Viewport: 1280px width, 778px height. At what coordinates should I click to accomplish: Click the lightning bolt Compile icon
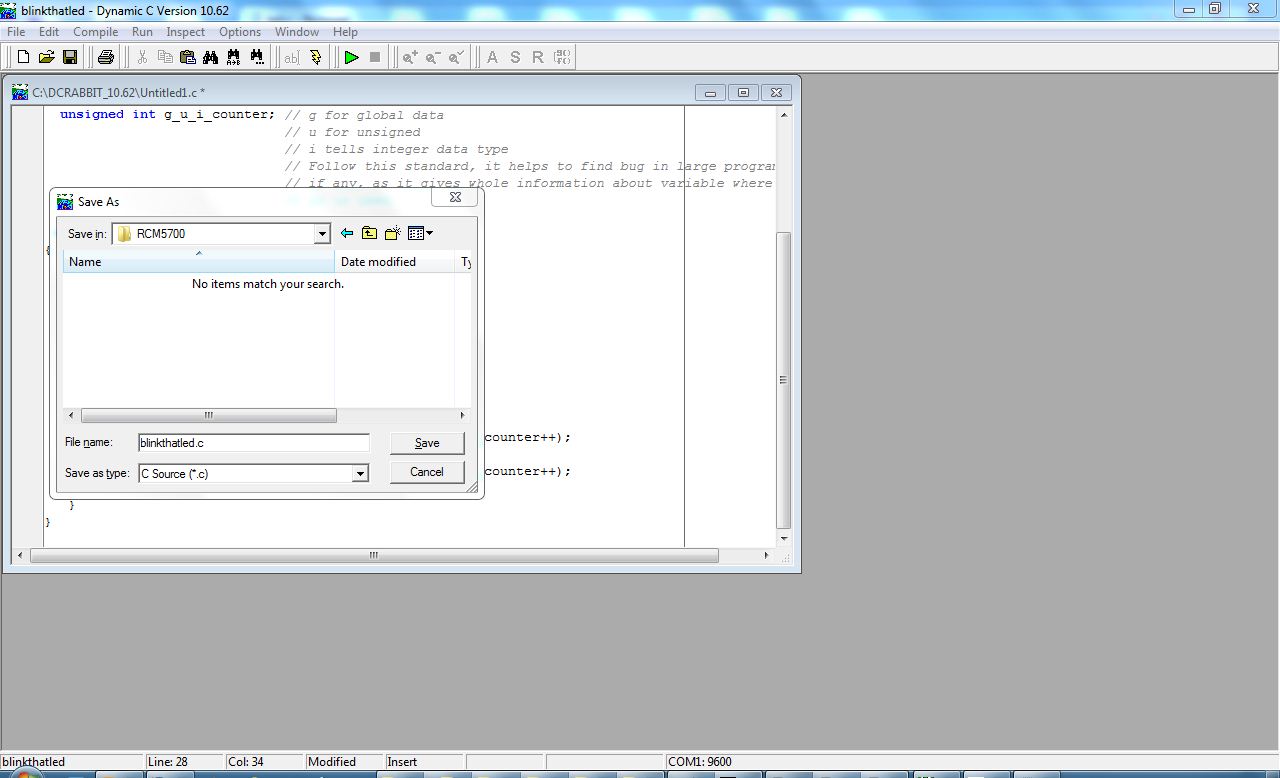pyautogui.click(x=316, y=57)
